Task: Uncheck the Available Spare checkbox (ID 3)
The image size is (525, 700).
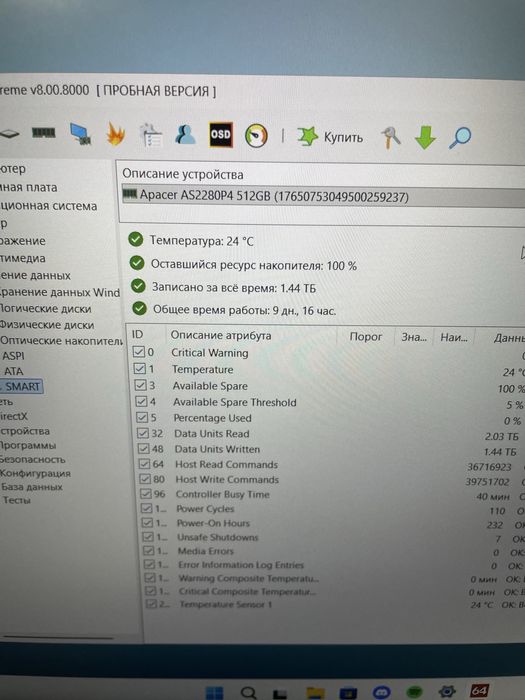Action: click(x=141, y=385)
